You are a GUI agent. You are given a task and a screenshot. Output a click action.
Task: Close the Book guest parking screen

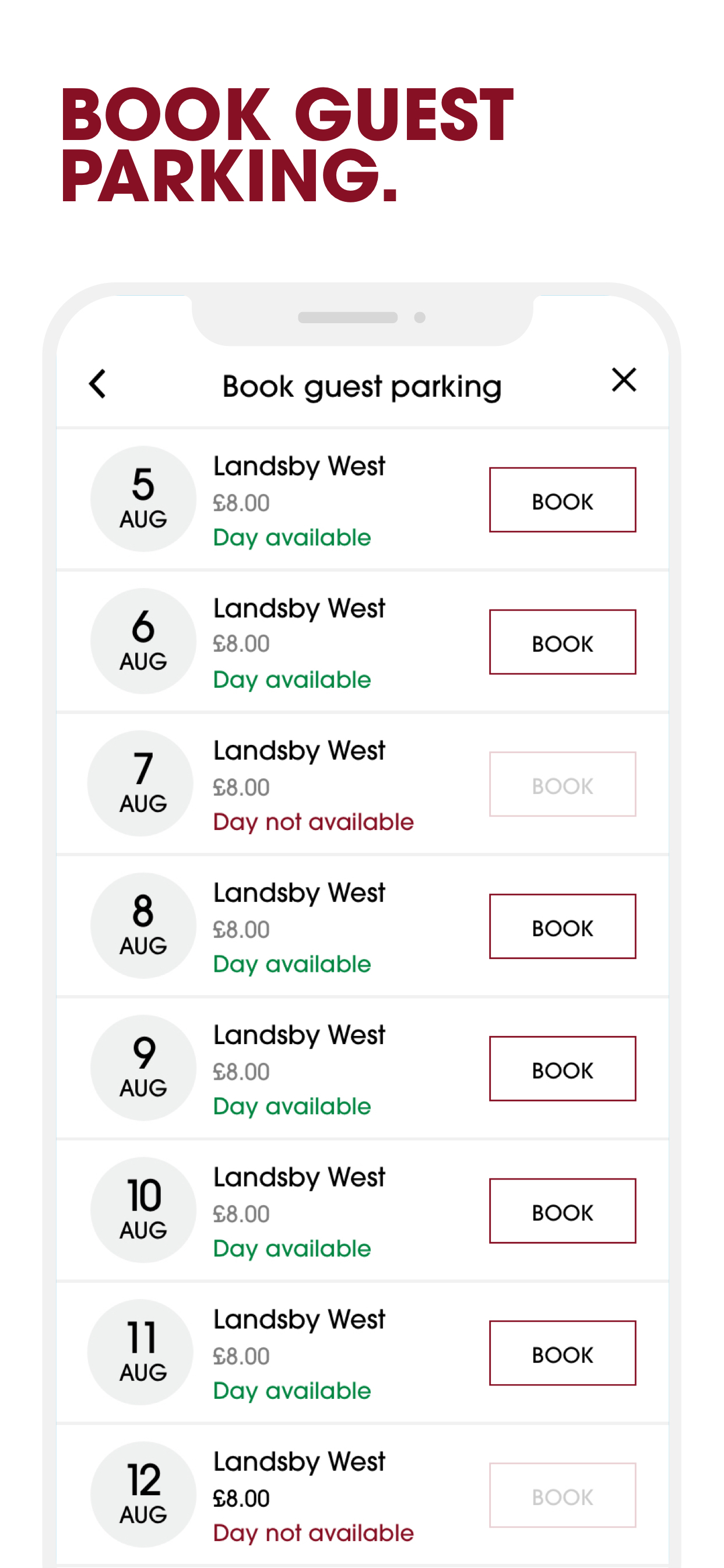[624, 380]
